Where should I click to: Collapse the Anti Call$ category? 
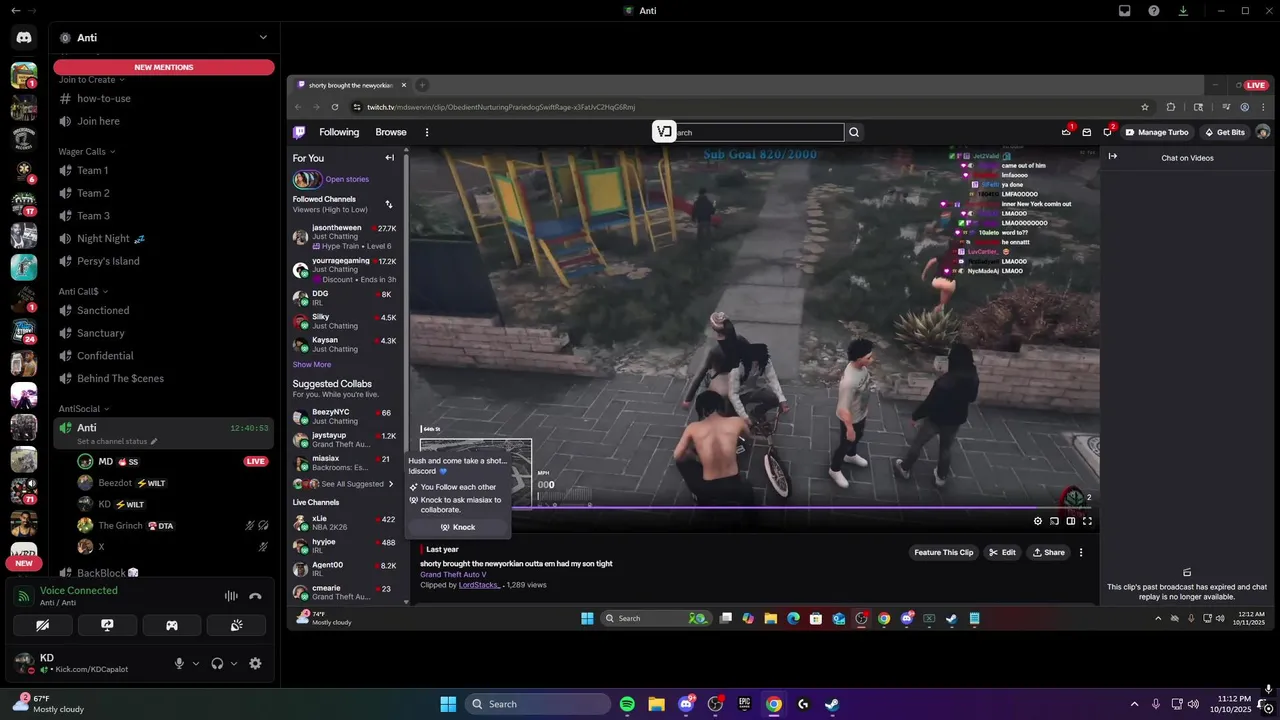83,291
